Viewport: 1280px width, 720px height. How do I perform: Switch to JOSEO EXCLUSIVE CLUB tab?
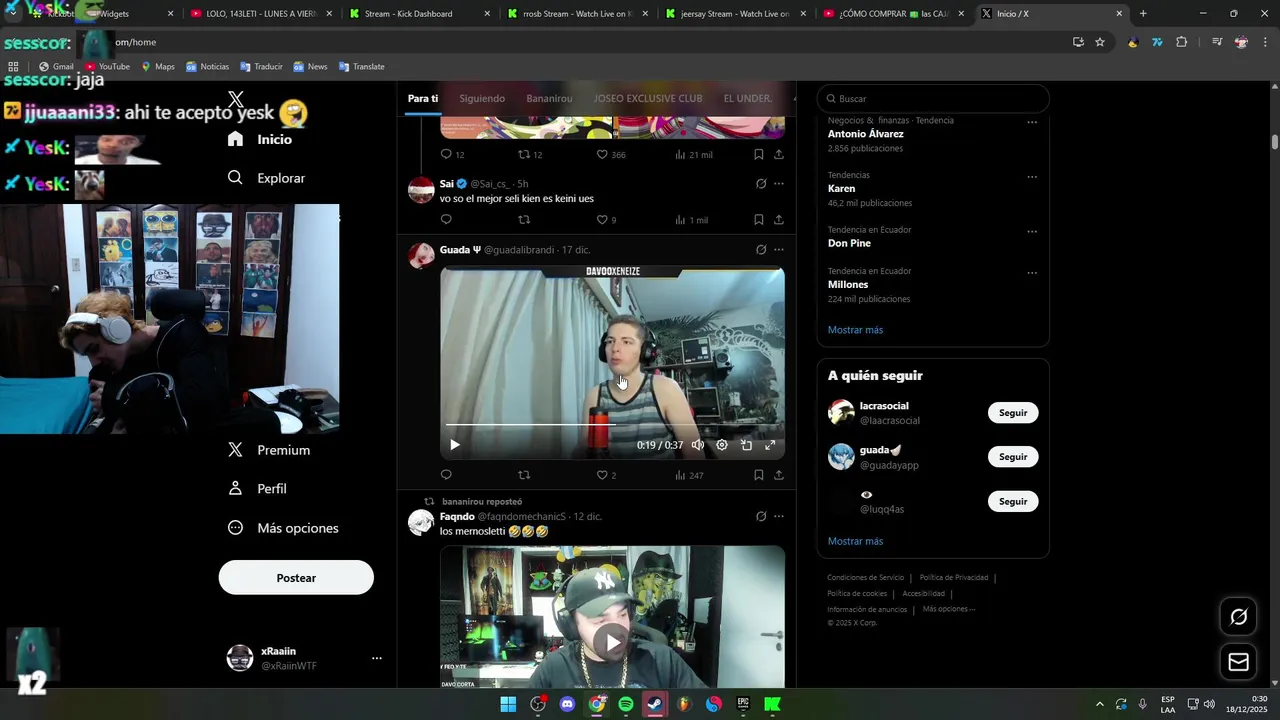point(648,99)
